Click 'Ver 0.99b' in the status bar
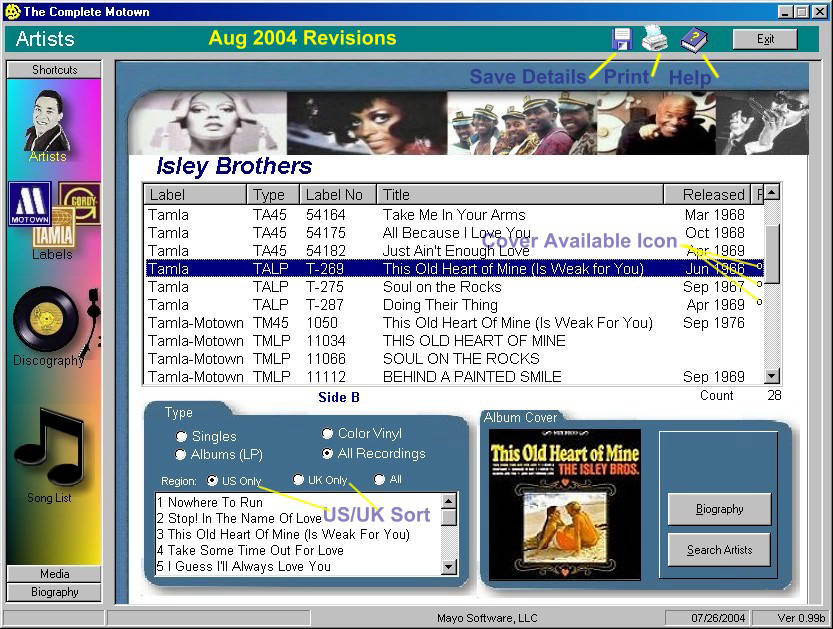This screenshot has width=833, height=629. tap(801, 618)
